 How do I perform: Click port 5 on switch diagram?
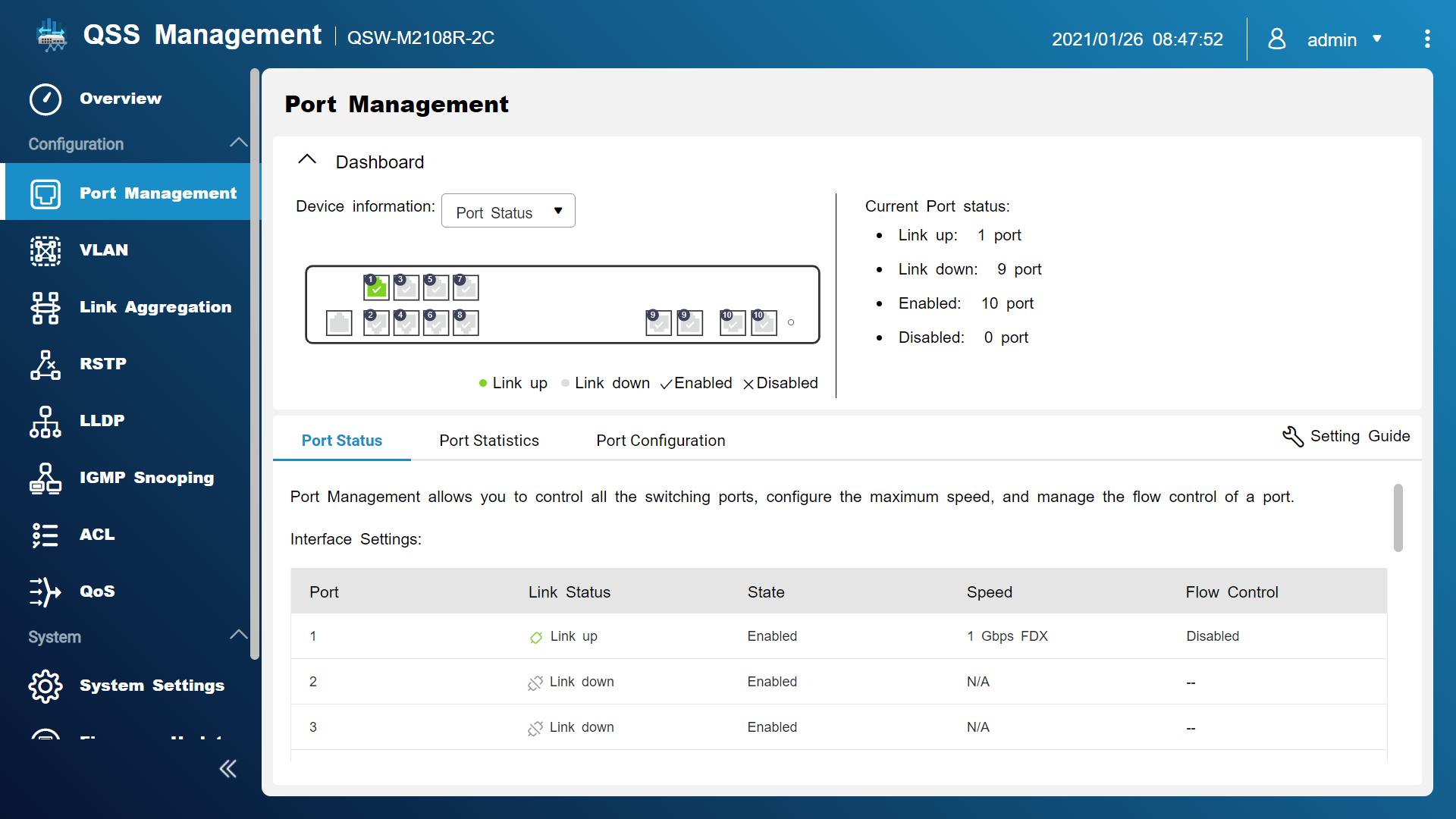point(436,287)
